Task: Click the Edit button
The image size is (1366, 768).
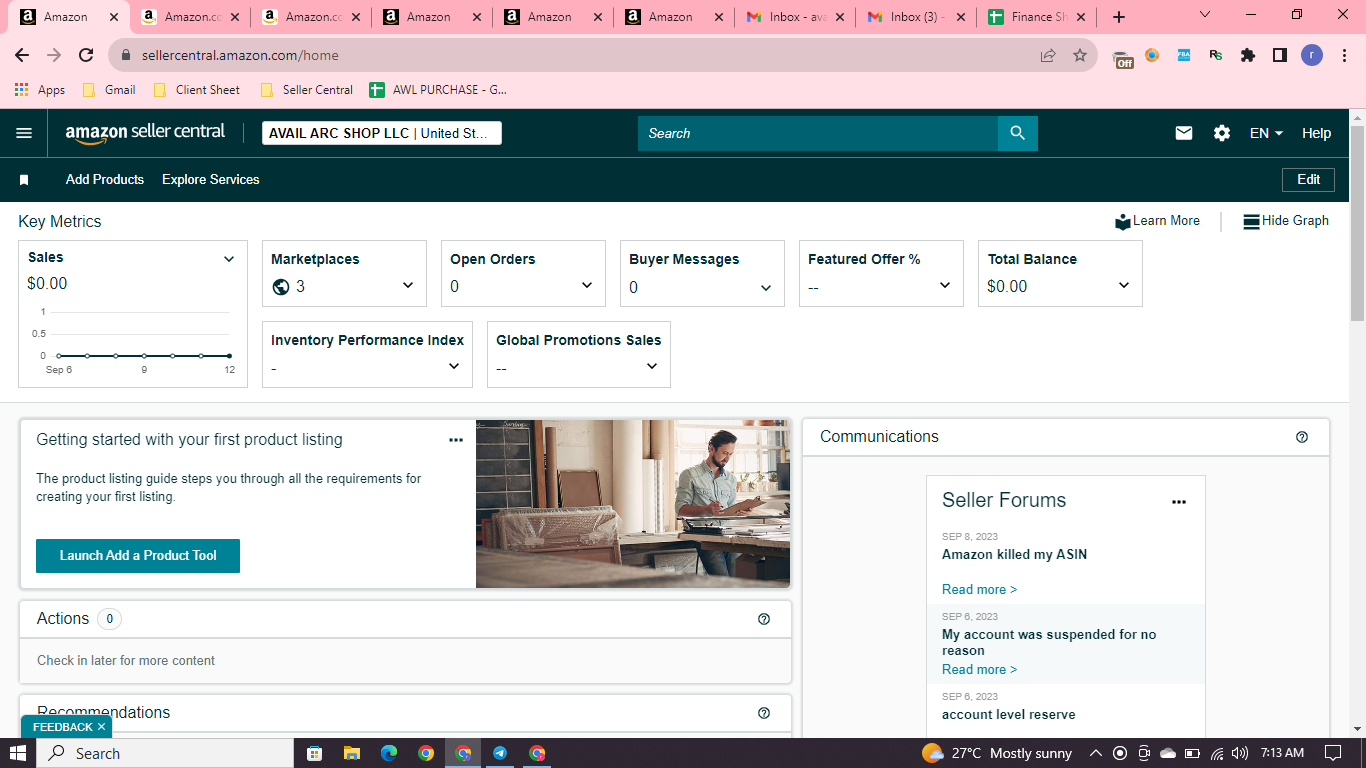Action: click(x=1309, y=180)
